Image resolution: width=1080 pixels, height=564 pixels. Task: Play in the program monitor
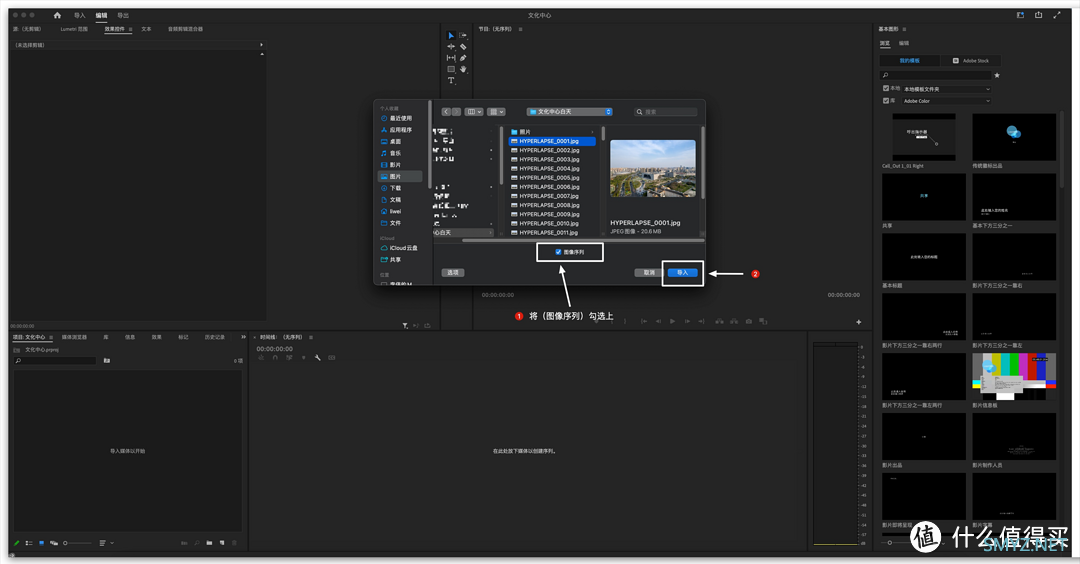(x=672, y=322)
